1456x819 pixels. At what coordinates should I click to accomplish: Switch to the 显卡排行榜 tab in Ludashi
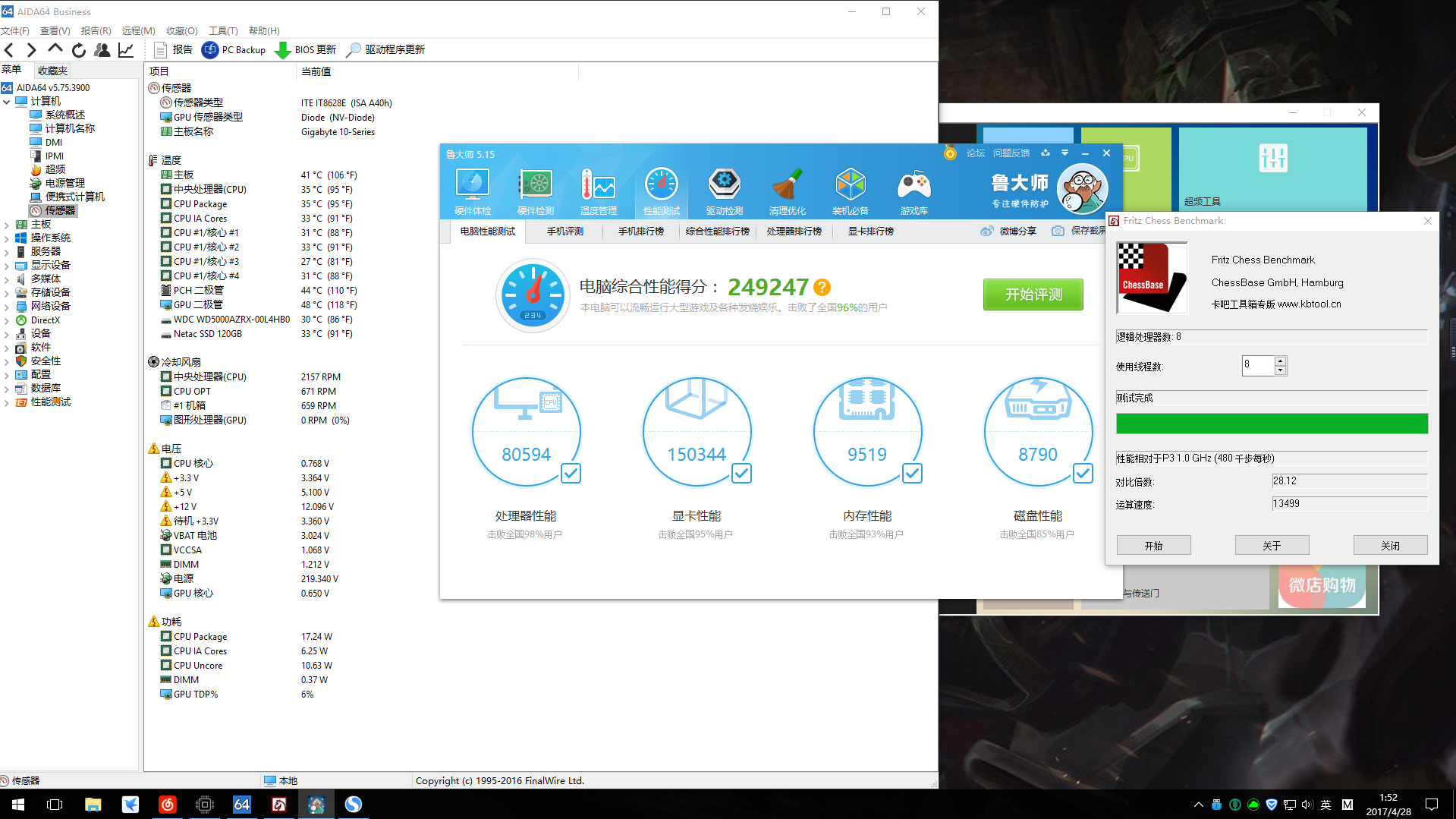click(x=871, y=232)
